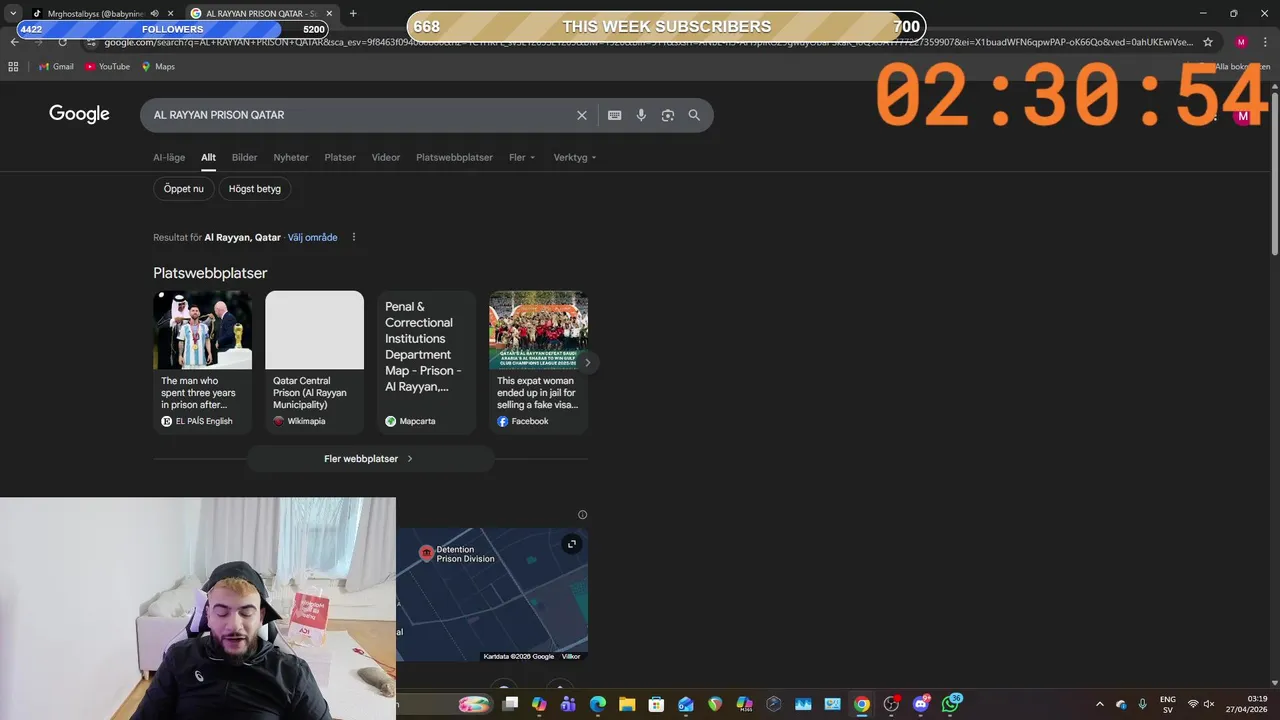1280x720 pixels.
Task: Click the Välj område link
Action: [x=313, y=237]
